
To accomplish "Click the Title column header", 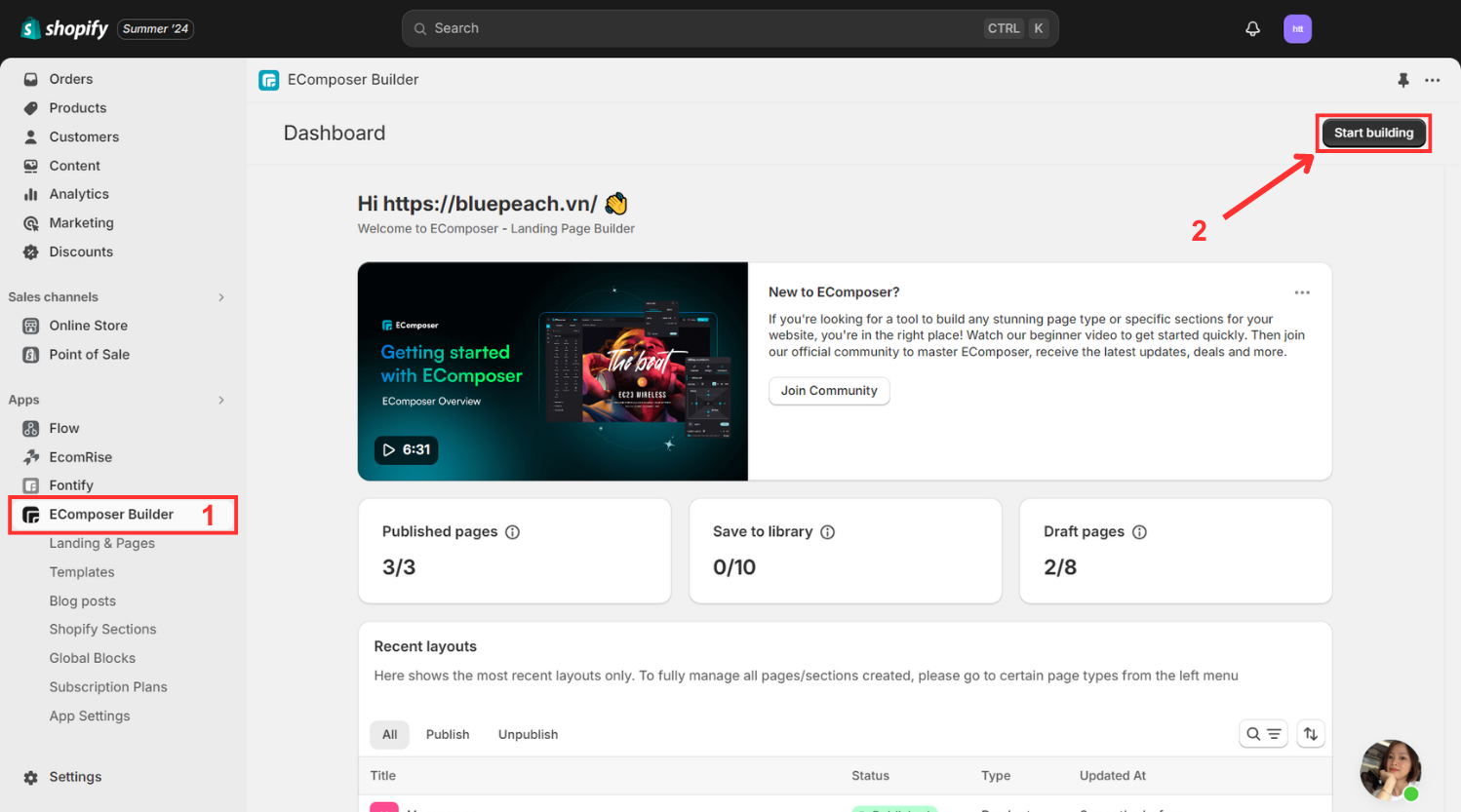I will coord(383,776).
